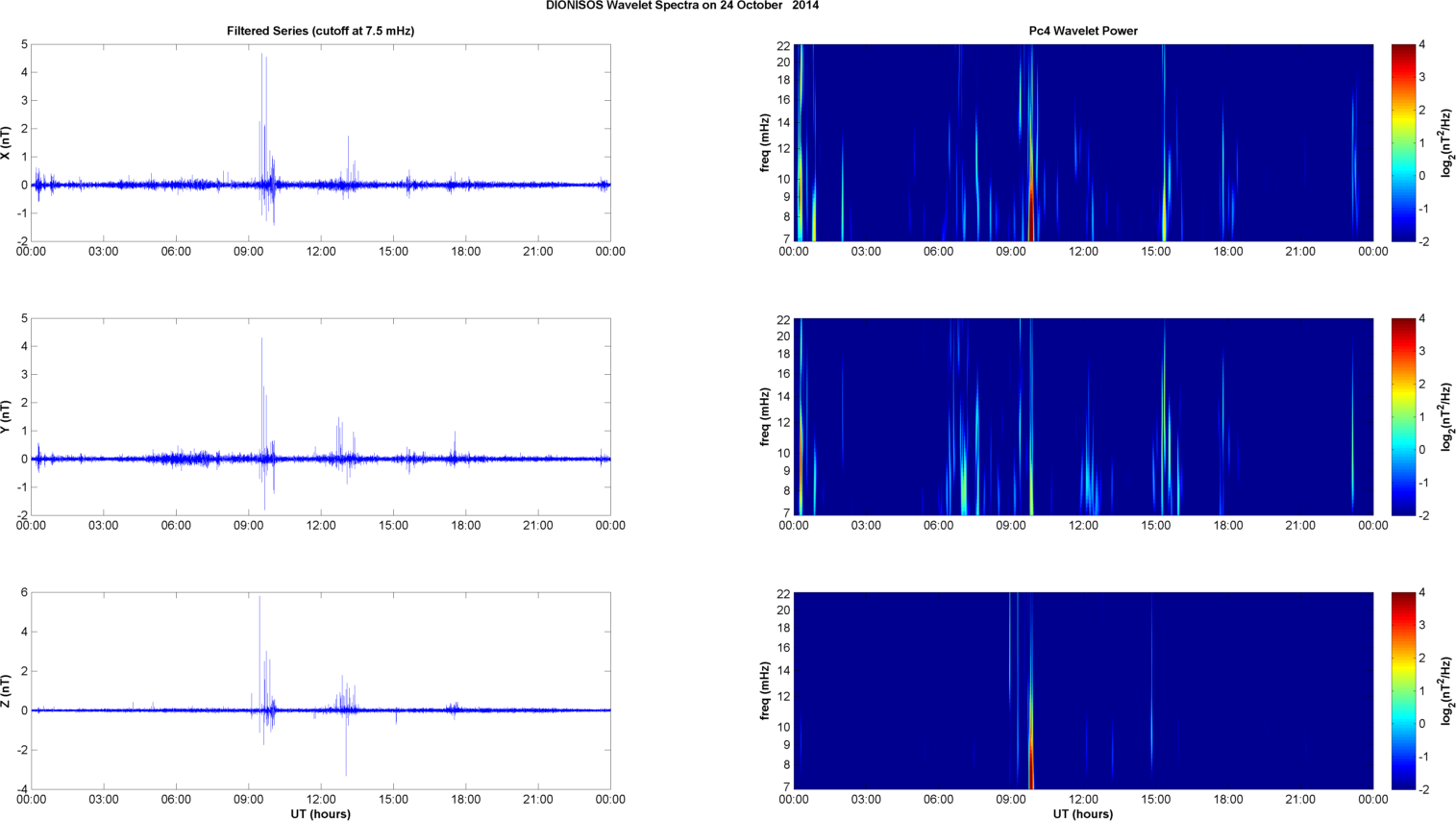Click the log2(nT²/Hz) label of the middle colorbar
Viewport: 1456px width, 821px height.
pos(1446,417)
